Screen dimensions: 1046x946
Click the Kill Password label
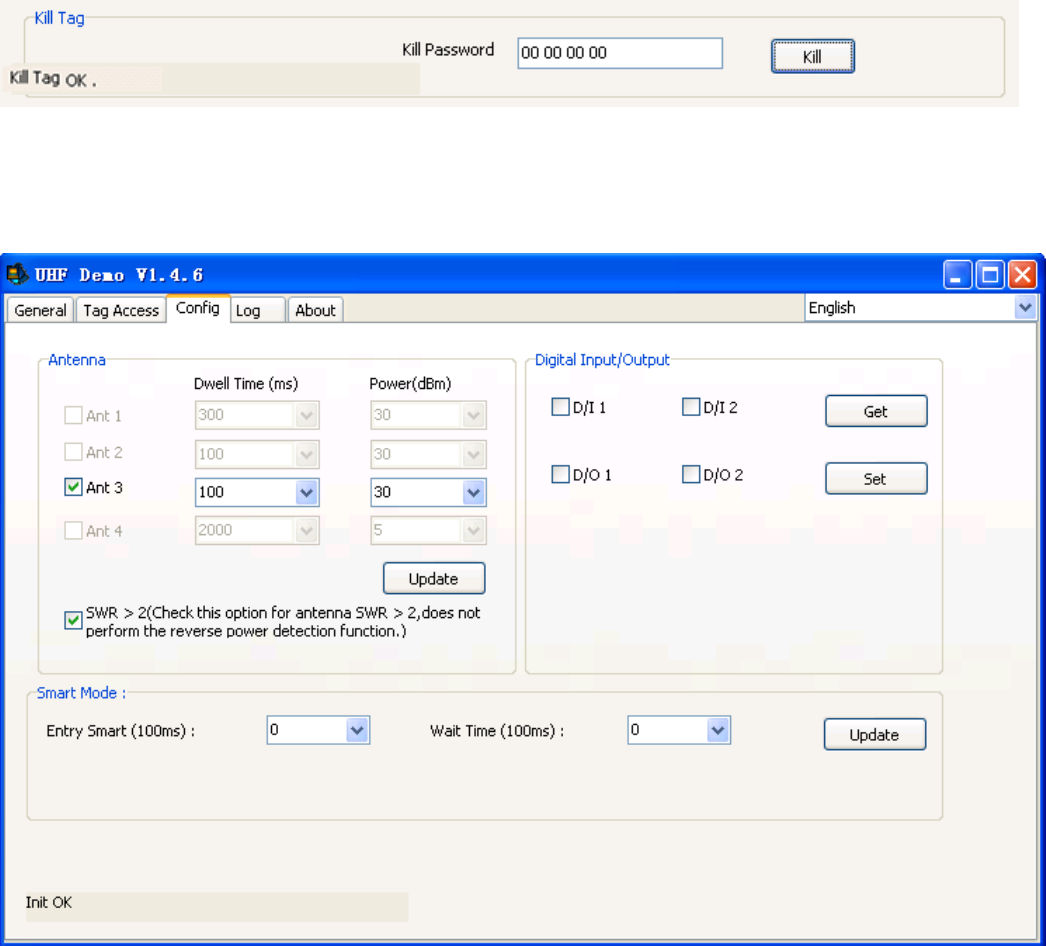(x=448, y=50)
